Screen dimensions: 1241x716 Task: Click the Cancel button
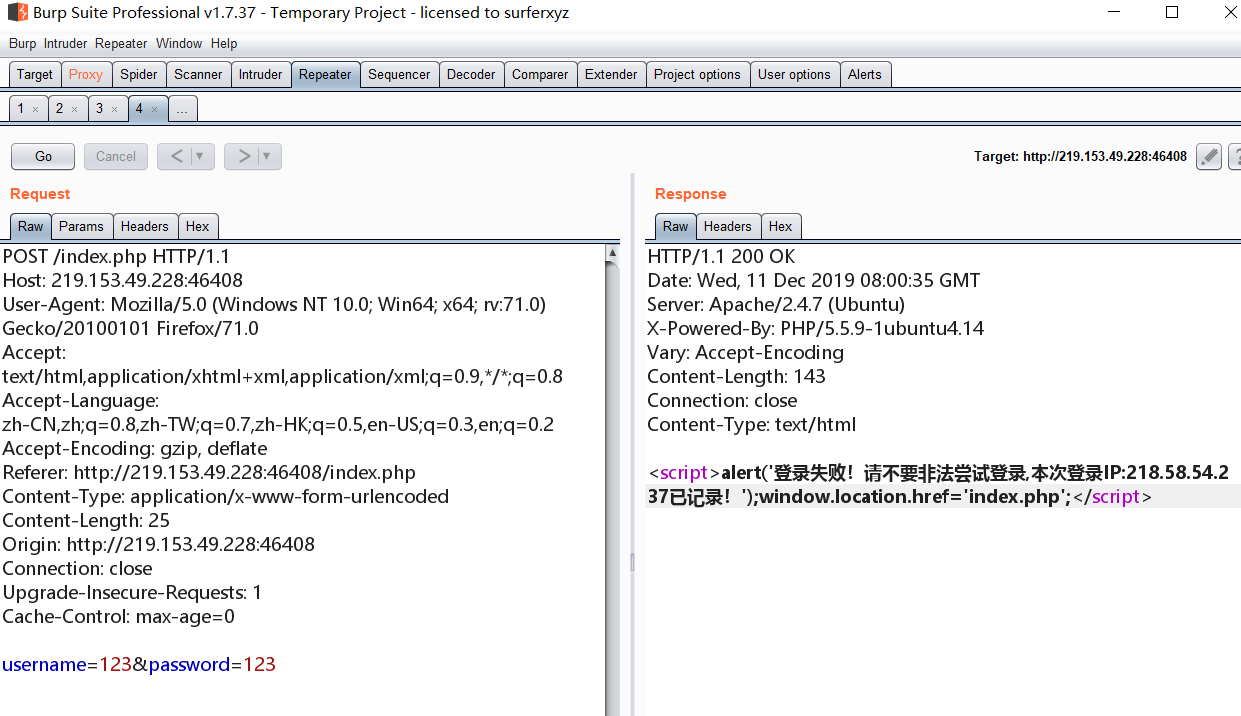pyautogui.click(x=116, y=156)
